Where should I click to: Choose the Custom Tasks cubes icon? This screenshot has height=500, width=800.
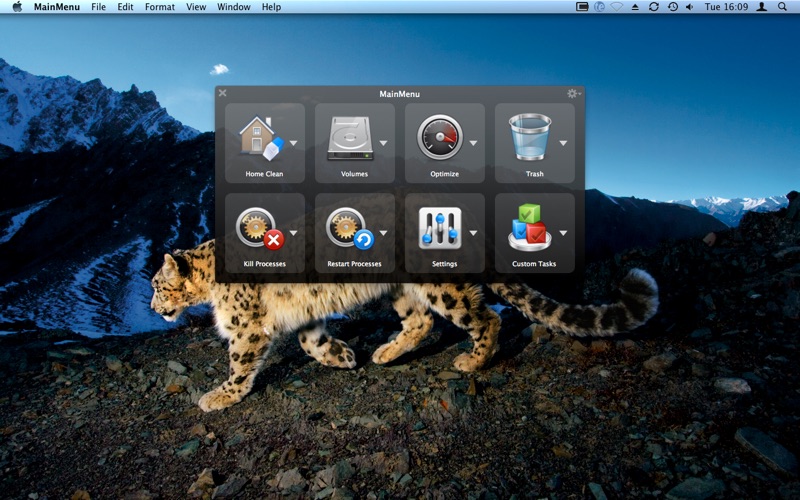(530, 228)
